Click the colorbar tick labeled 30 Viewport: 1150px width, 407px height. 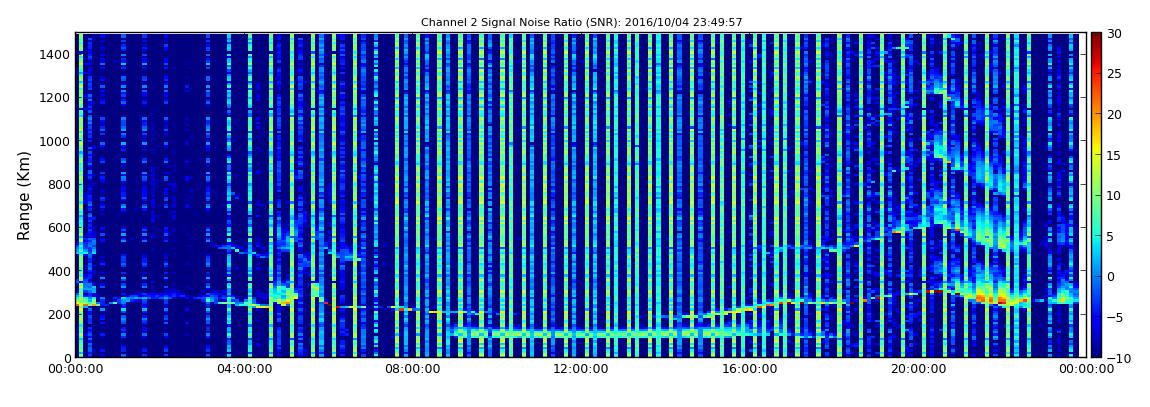pos(1115,33)
